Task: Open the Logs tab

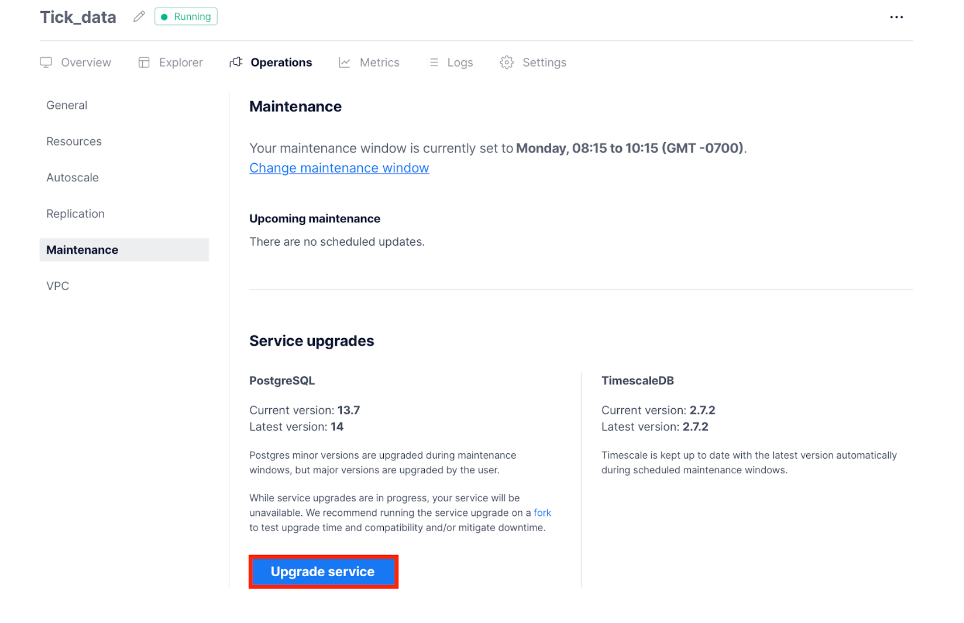Action: (460, 62)
